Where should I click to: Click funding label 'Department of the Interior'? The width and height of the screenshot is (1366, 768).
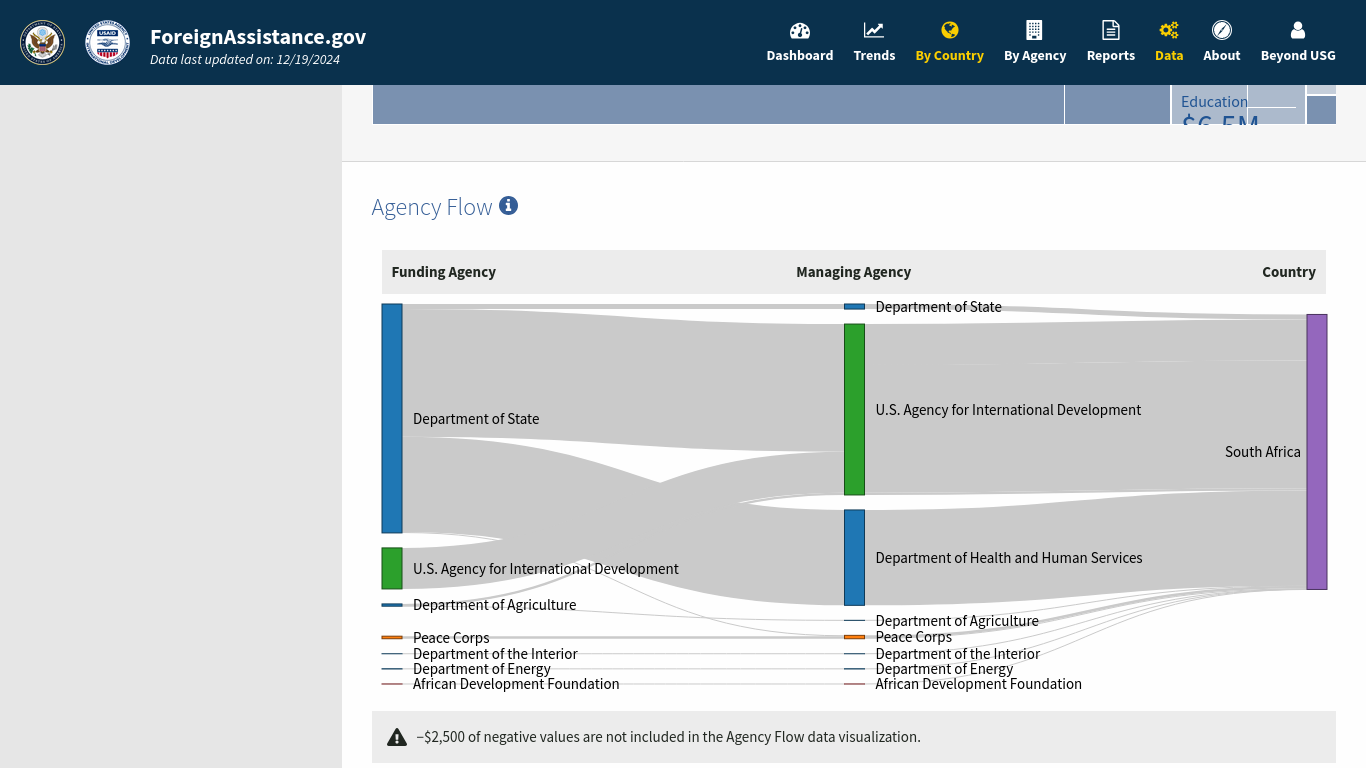495,654
